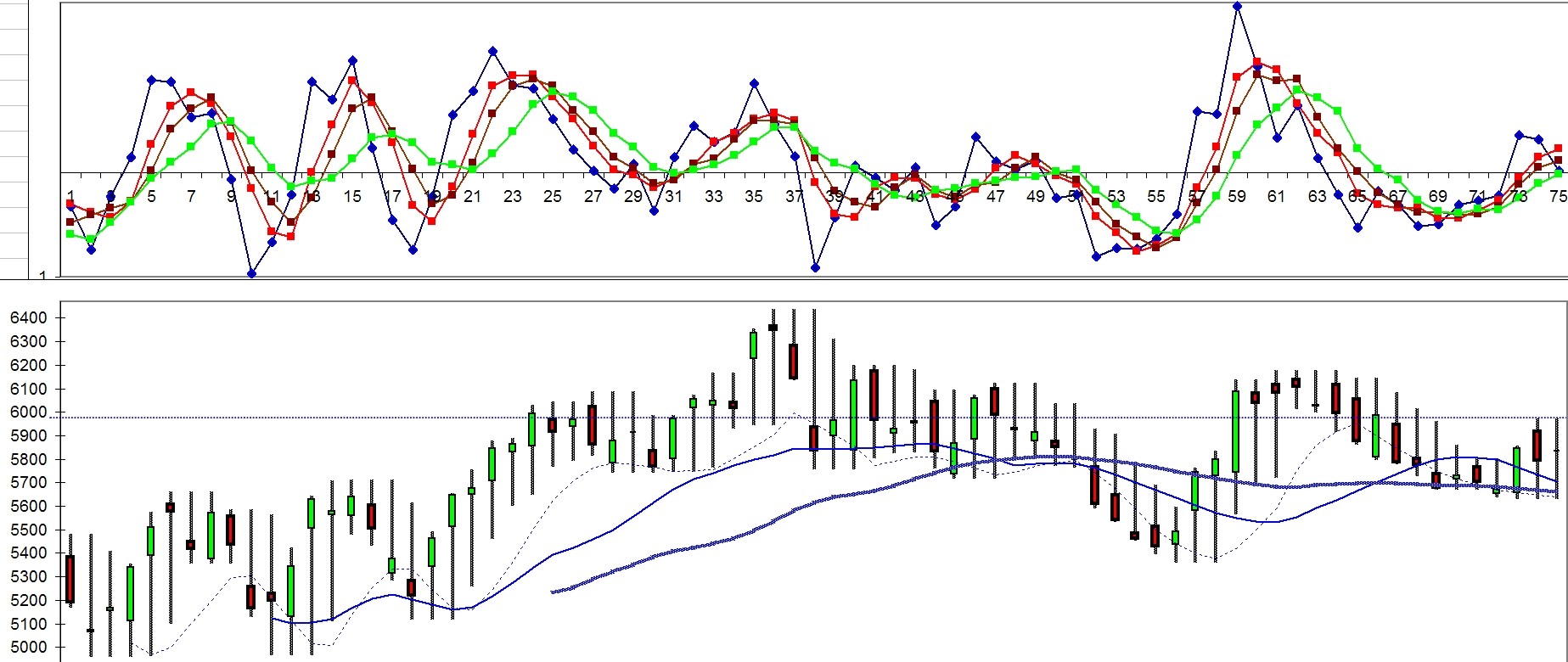Click the 6200 label on price axis
1568x662 pixels.
[x=28, y=366]
